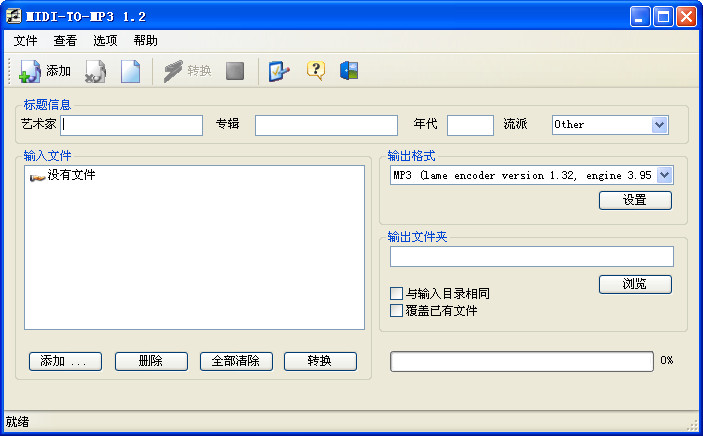Click the 添加 label in toolbar
The height and width of the screenshot is (436, 703).
pyautogui.click(x=58, y=71)
